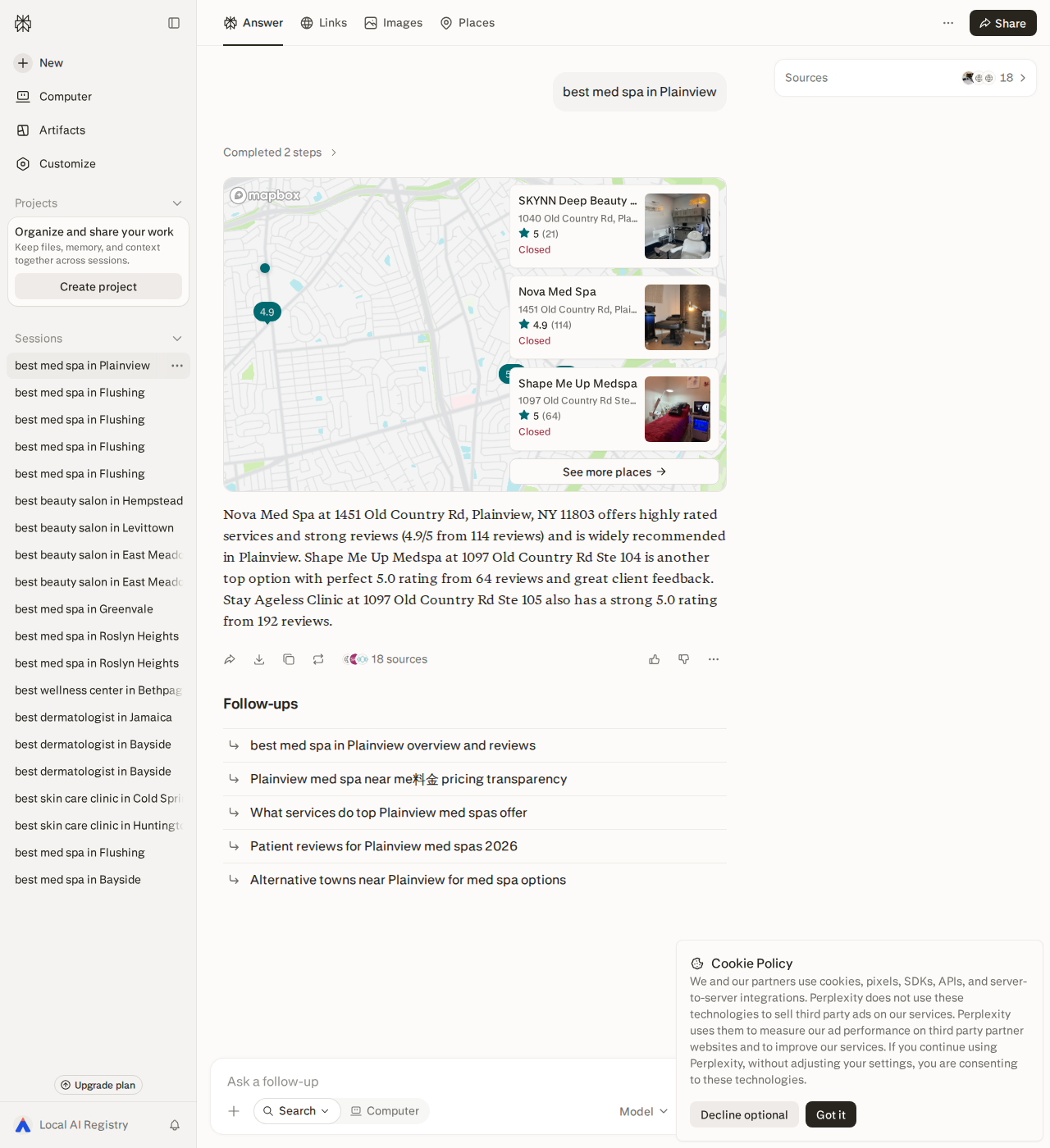Toggle Computer mode in follow-up box

click(x=385, y=1111)
